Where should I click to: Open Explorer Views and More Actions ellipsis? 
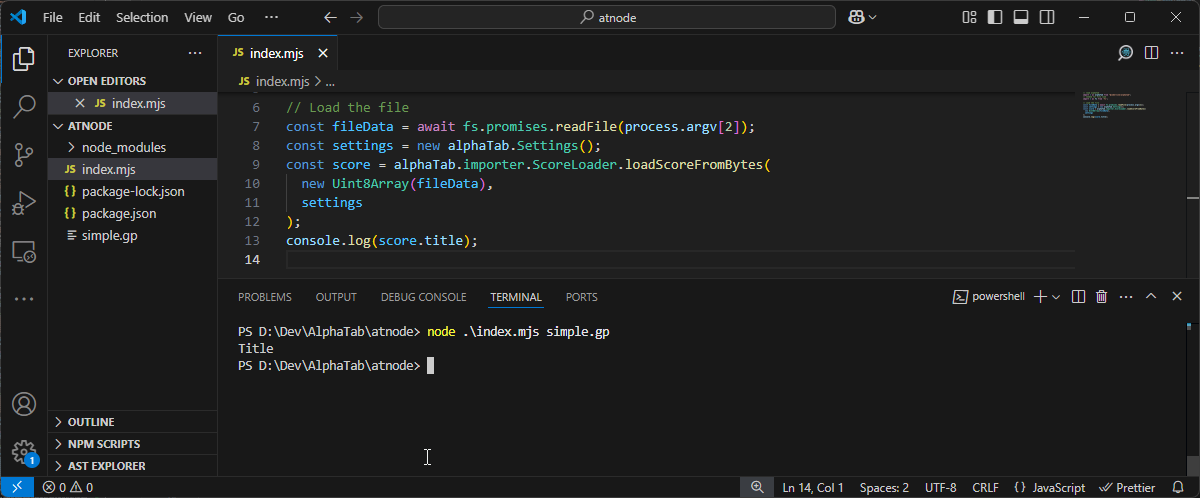pos(194,52)
